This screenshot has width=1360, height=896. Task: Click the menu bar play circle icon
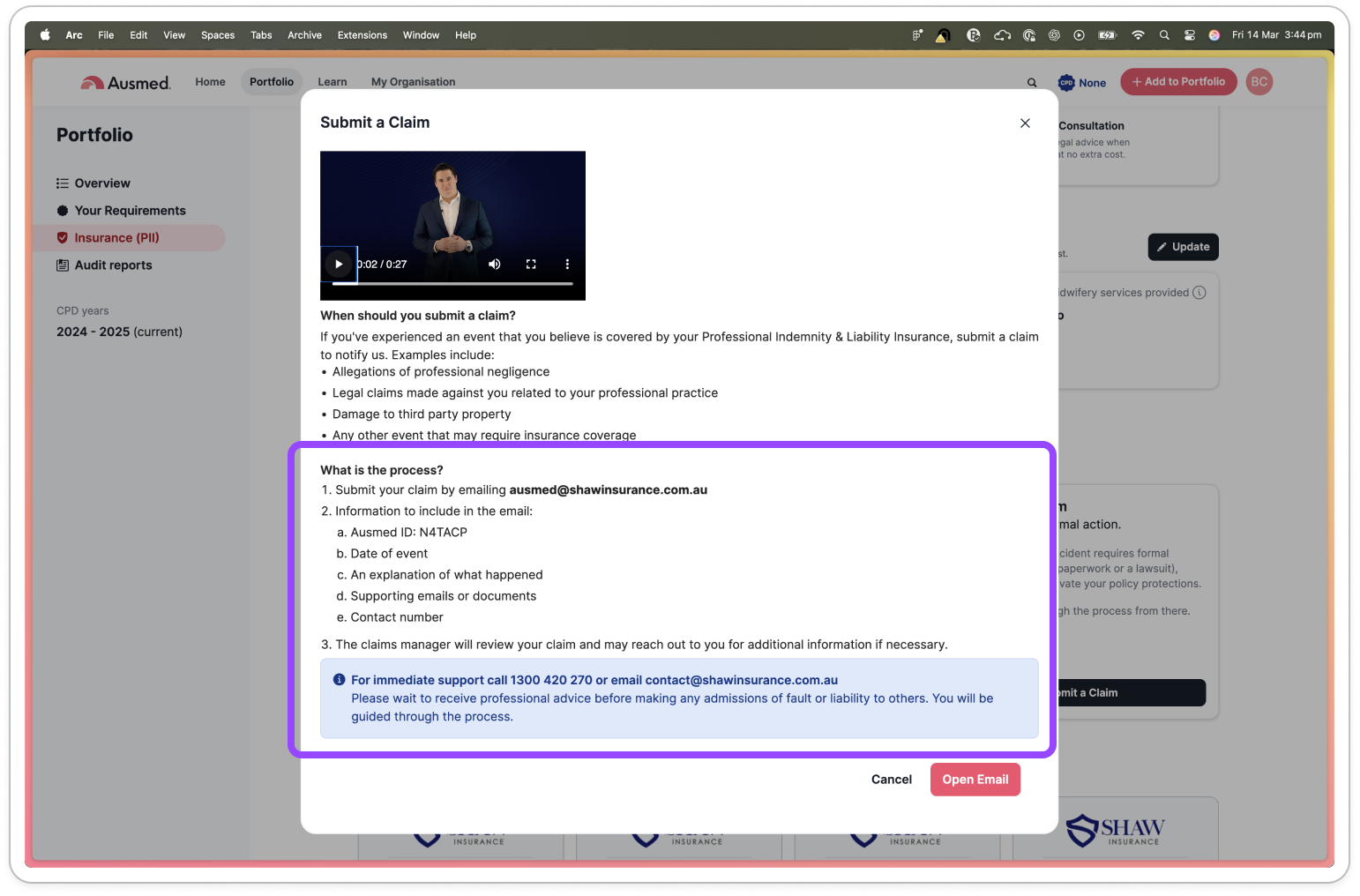(x=1079, y=35)
